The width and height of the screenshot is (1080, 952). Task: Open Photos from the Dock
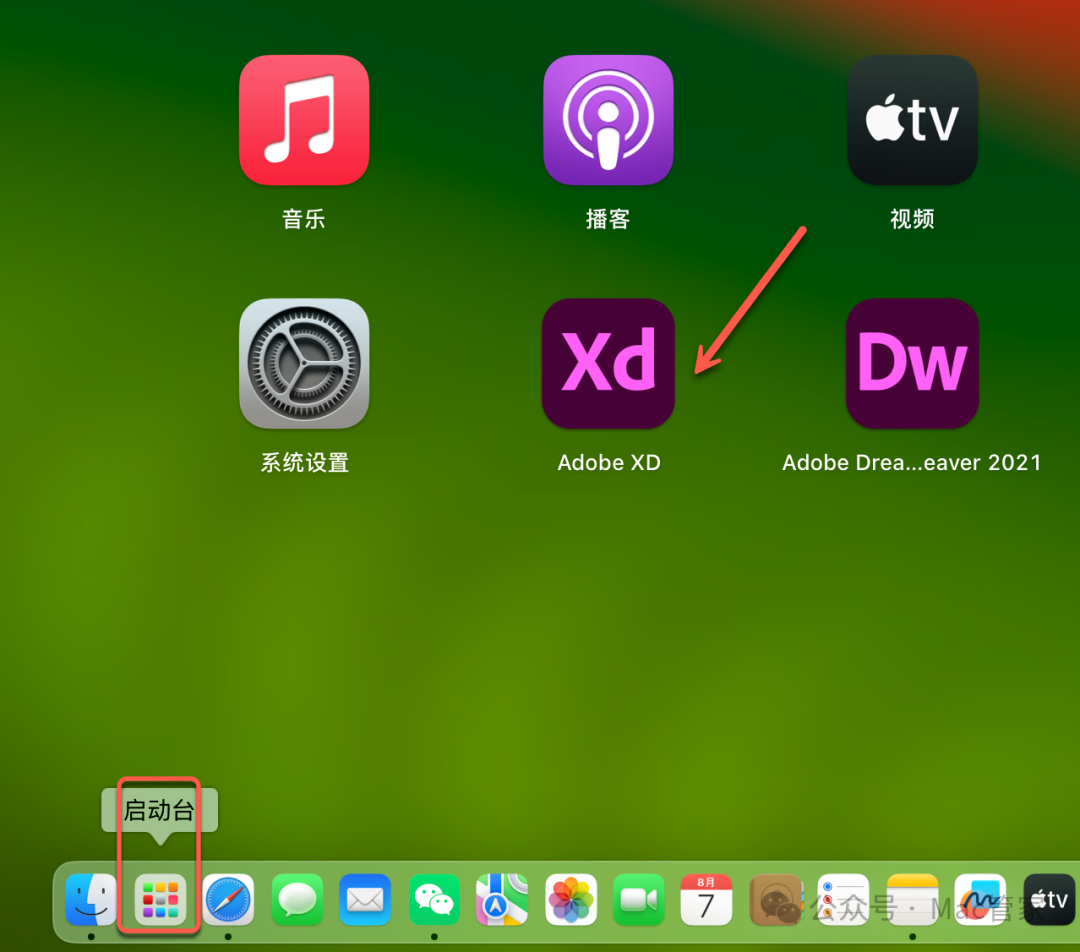point(571,900)
